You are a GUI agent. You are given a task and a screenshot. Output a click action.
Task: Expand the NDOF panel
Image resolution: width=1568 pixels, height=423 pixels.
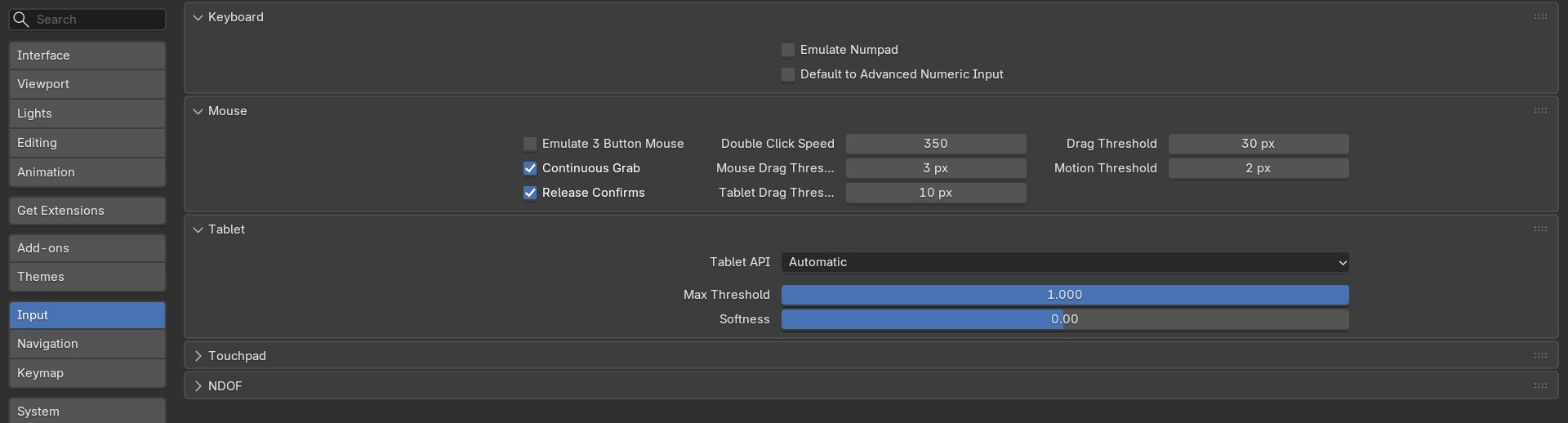pos(198,385)
